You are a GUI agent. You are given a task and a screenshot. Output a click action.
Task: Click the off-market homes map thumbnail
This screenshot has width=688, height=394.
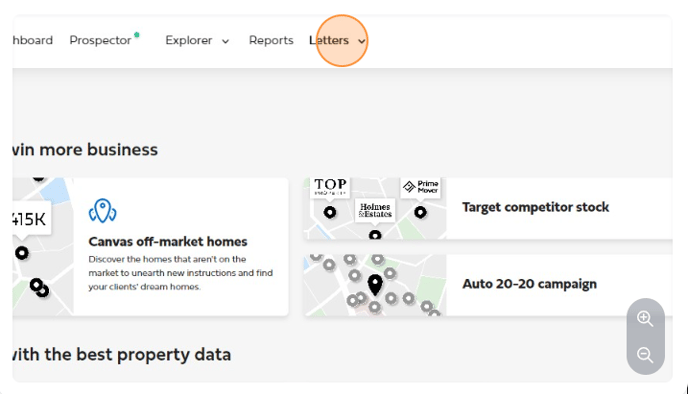(43, 247)
